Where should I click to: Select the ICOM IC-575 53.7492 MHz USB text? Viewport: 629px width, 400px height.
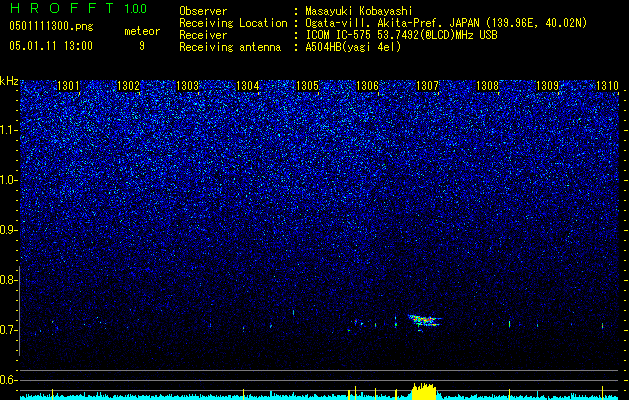tap(401, 35)
